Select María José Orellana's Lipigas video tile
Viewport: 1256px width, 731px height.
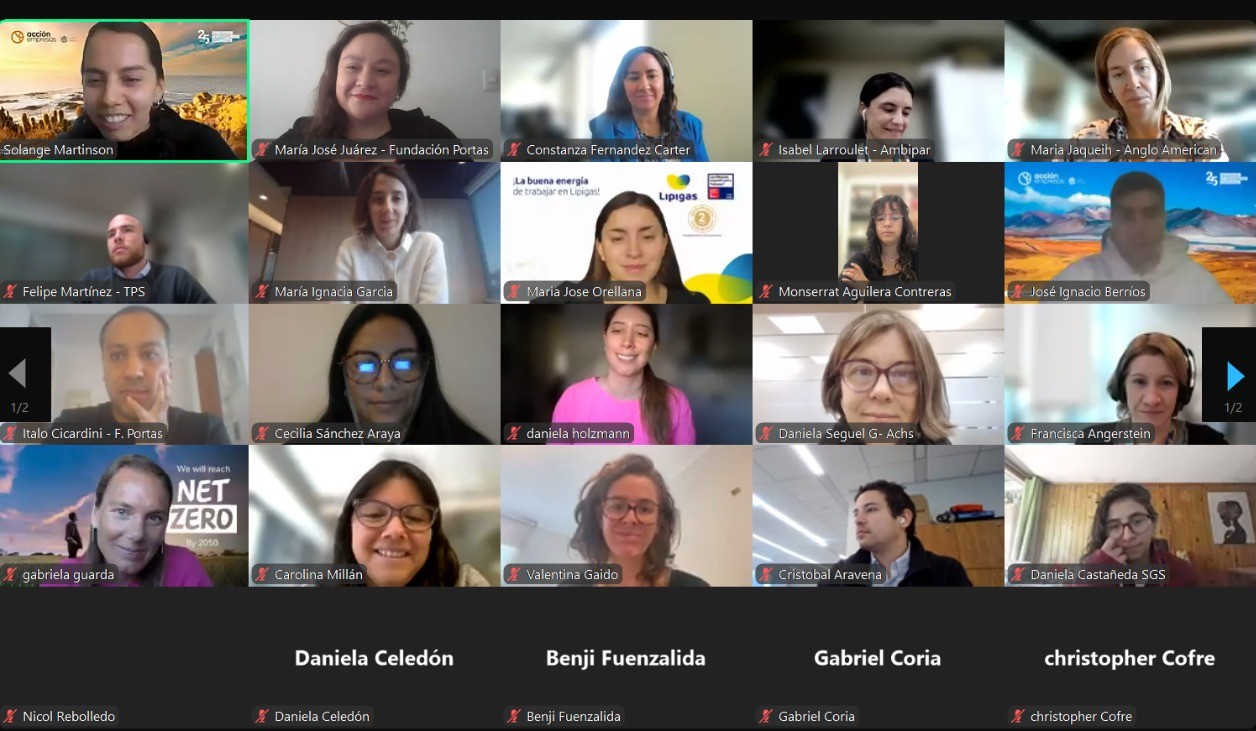[x=627, y=233]
